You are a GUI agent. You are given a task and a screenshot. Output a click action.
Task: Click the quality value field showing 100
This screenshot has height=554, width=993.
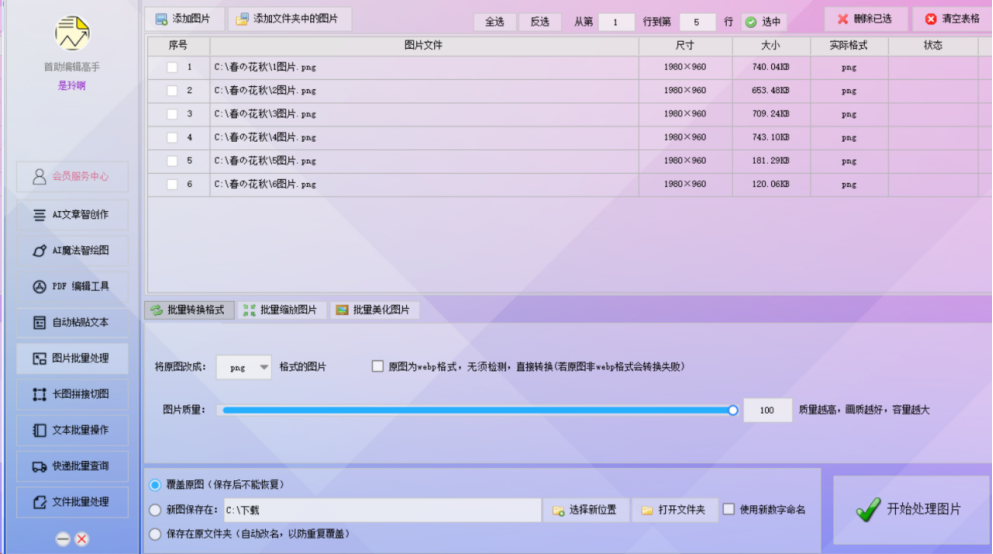767,410
